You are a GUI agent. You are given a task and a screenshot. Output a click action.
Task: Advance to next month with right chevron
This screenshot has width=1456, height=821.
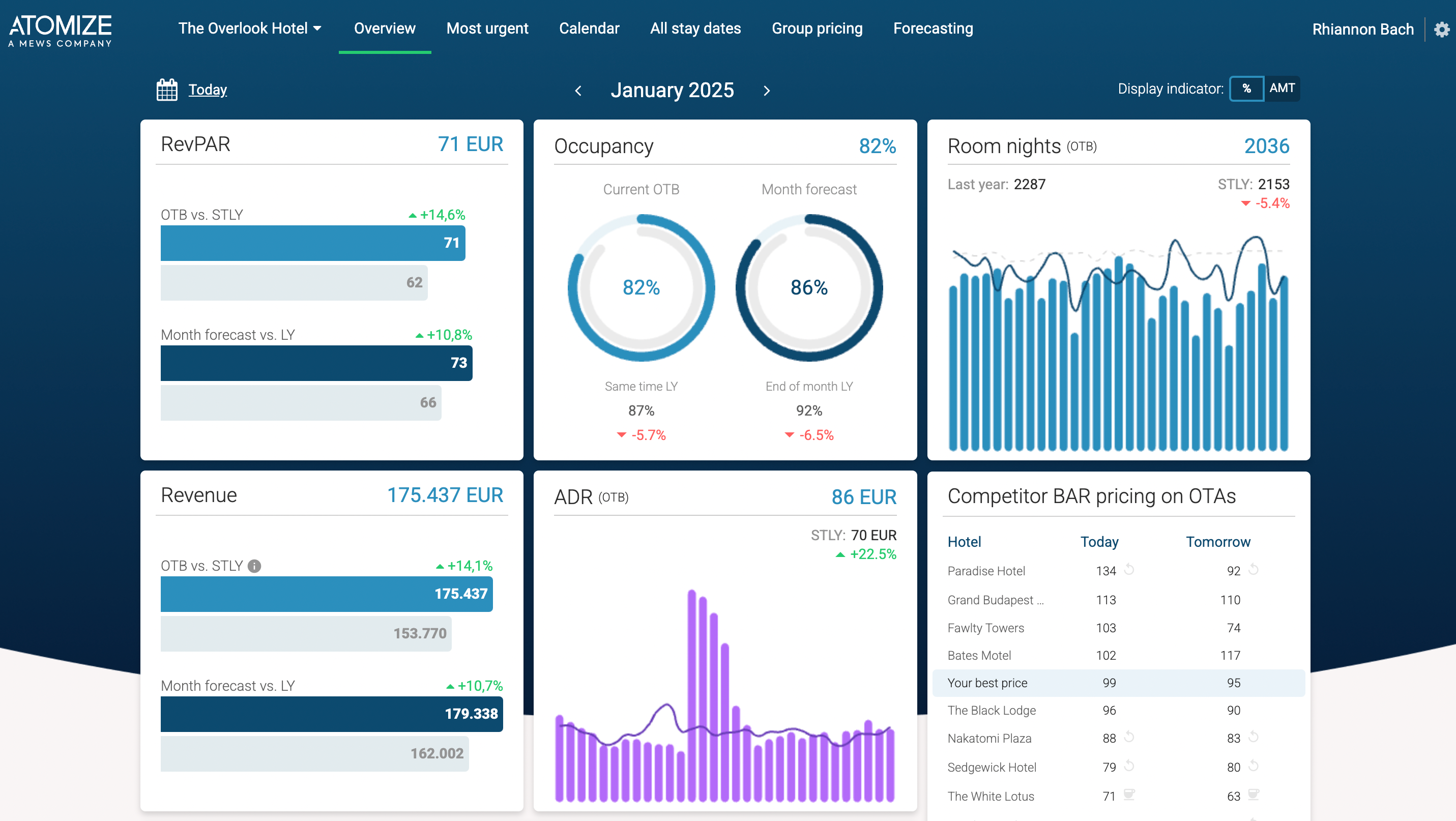click(x=767, y=91)
